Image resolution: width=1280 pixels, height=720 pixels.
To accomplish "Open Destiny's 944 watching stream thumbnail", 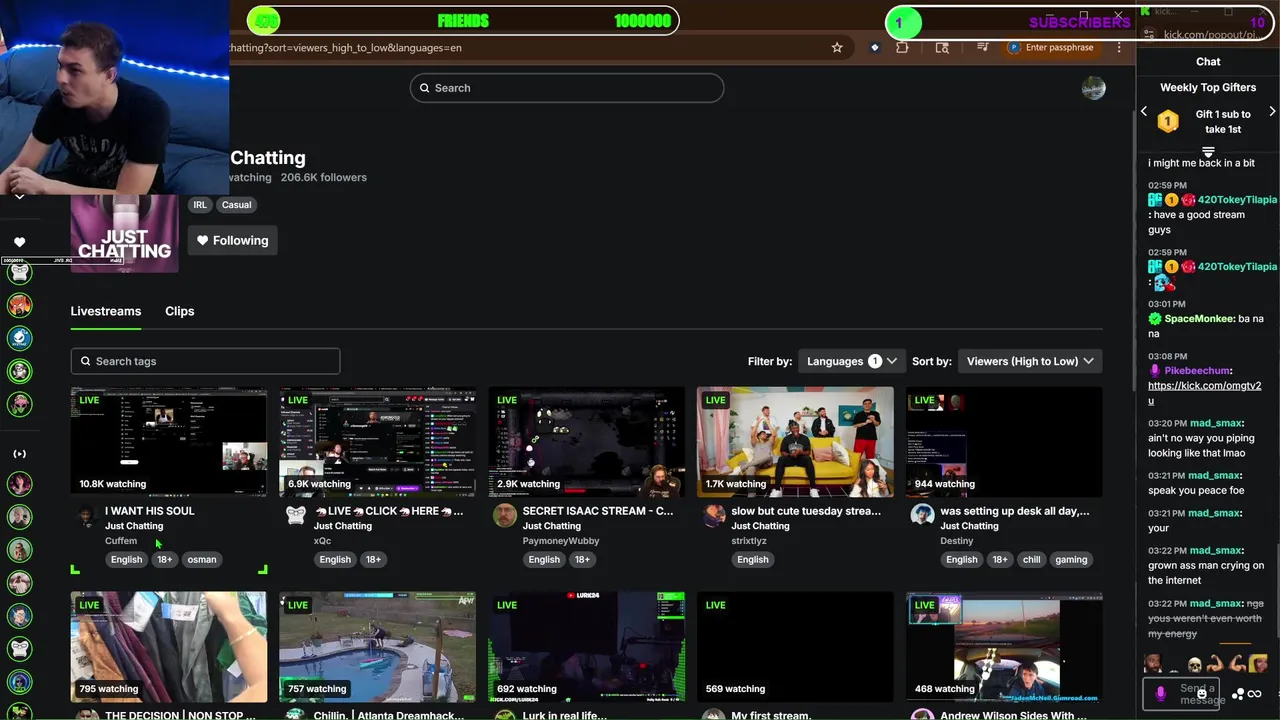I will 1004,442.
